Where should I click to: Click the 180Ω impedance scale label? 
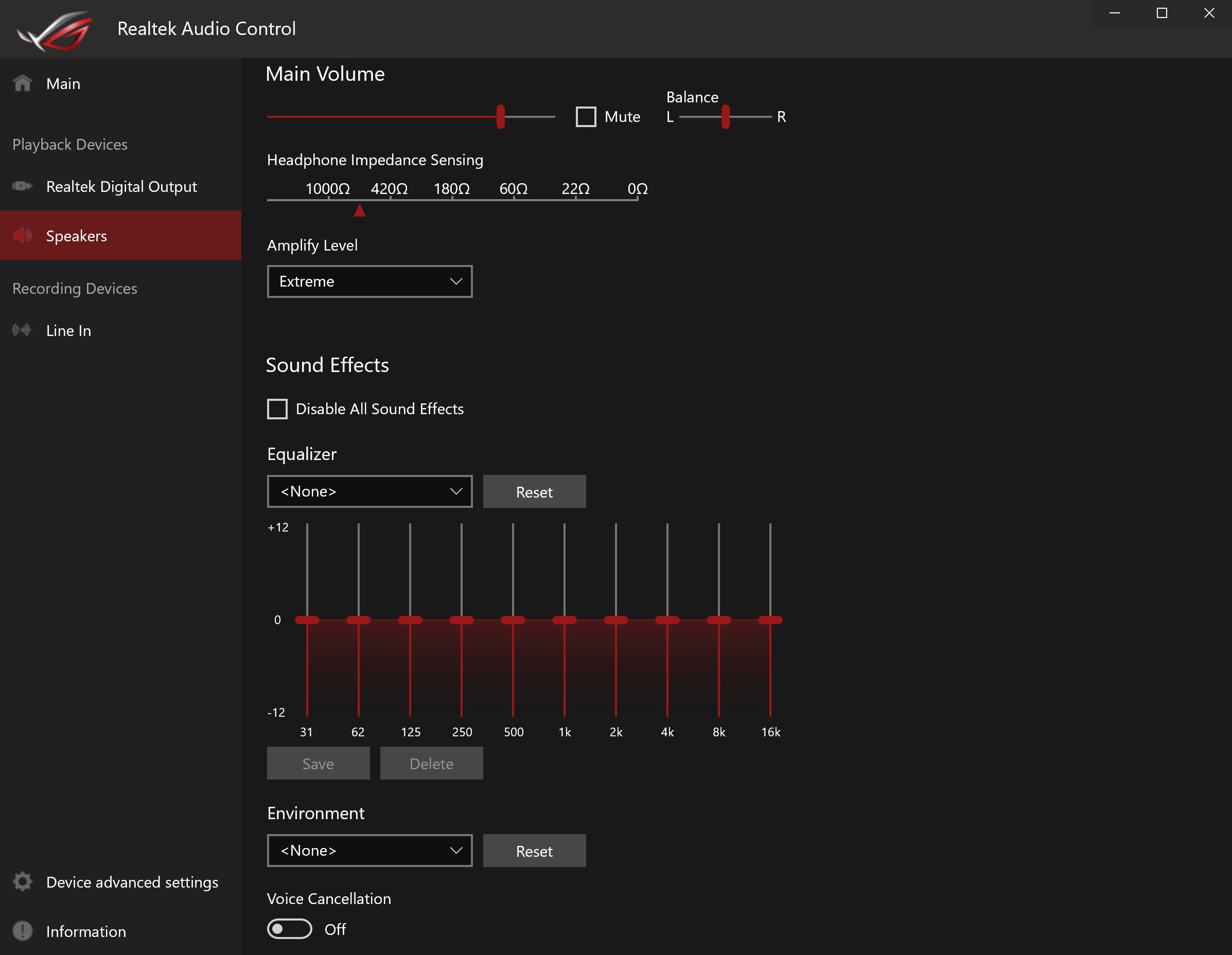451,188
